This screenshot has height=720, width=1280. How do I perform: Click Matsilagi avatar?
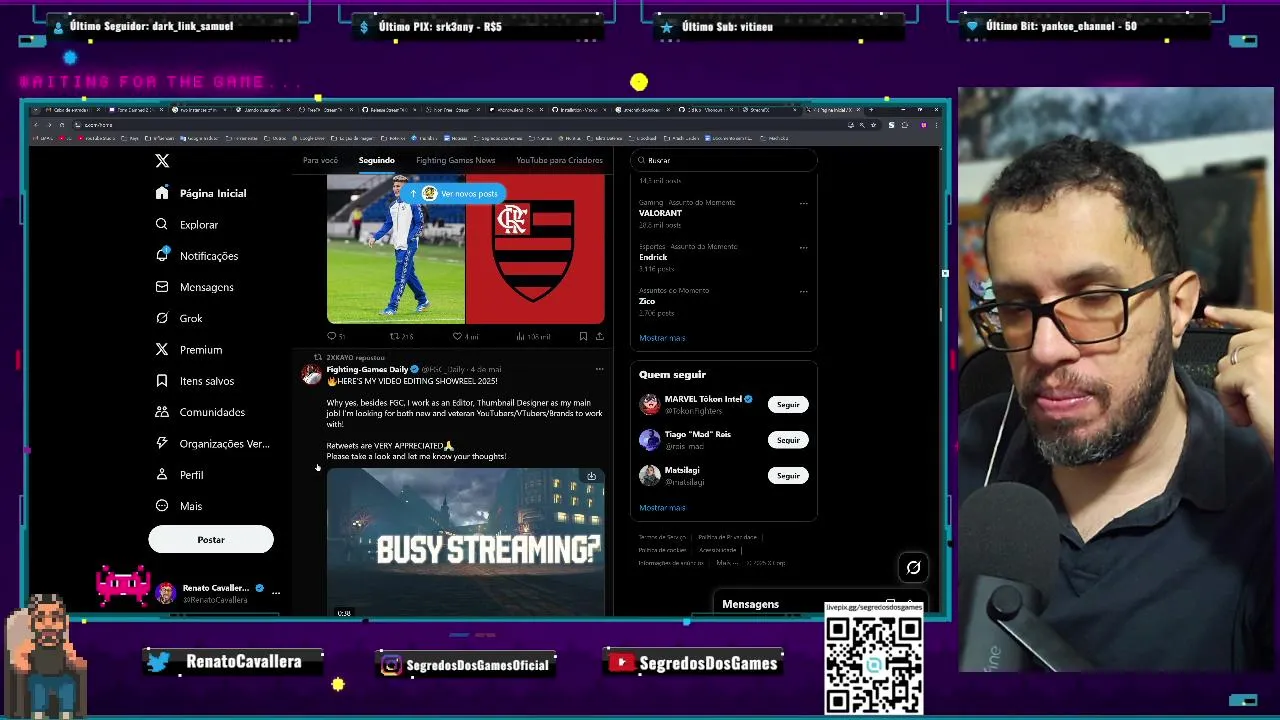650,475
